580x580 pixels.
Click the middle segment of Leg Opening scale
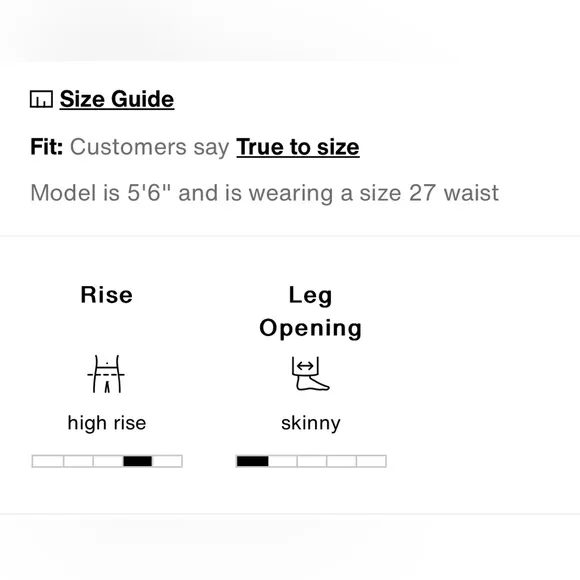(x=312, y=461)
